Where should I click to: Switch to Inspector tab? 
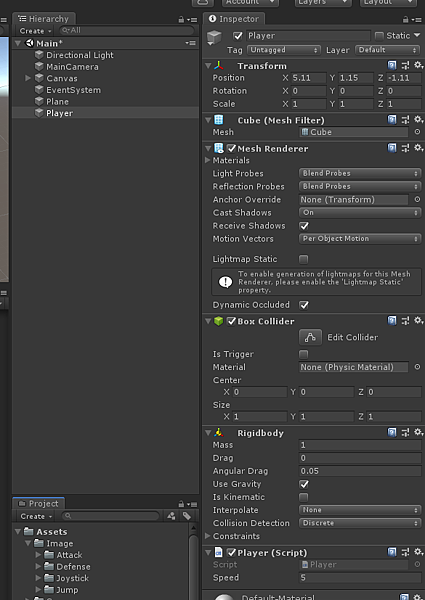coord(233,19)
